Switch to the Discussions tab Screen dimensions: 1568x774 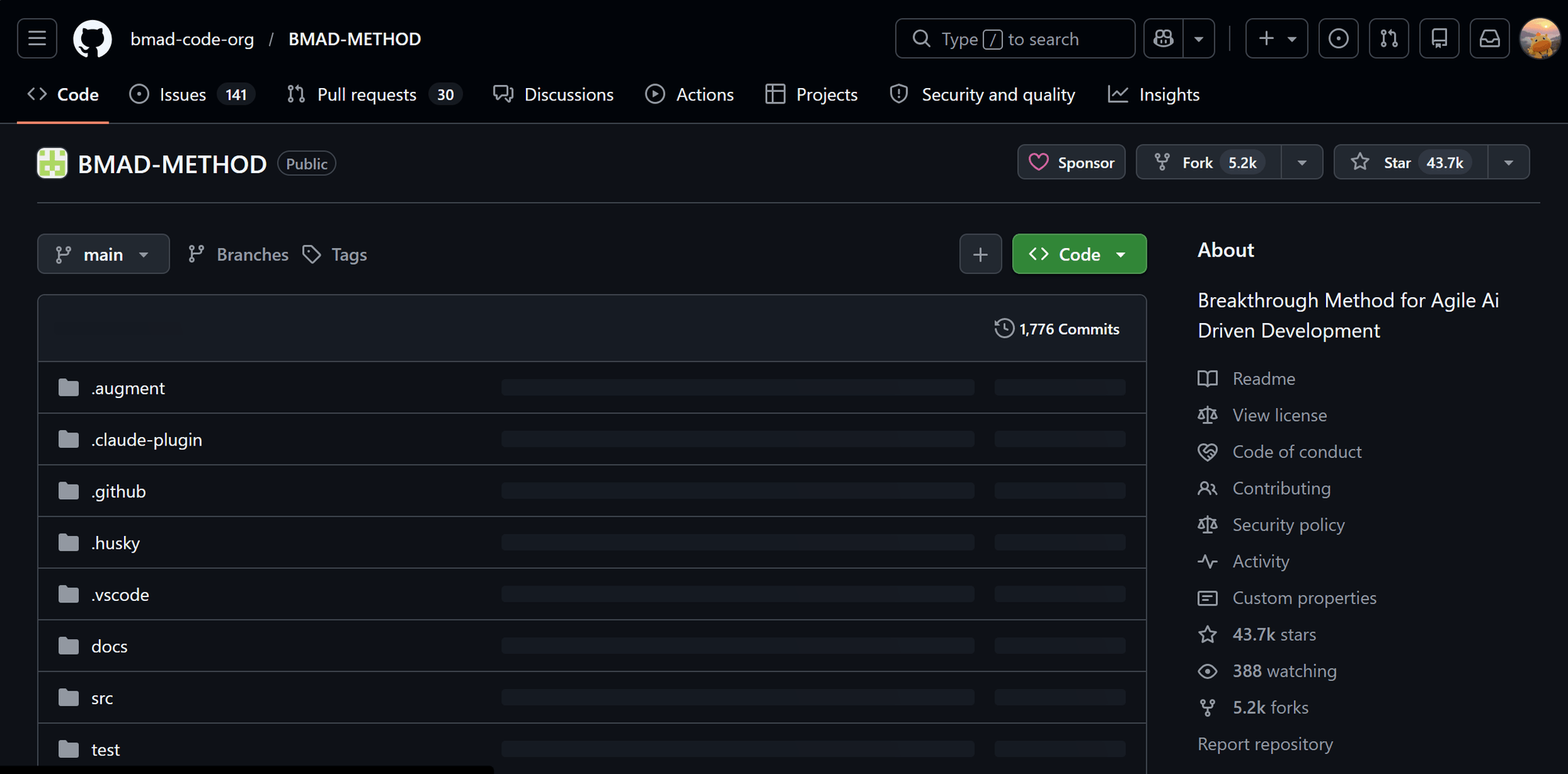tap(554, 94)
